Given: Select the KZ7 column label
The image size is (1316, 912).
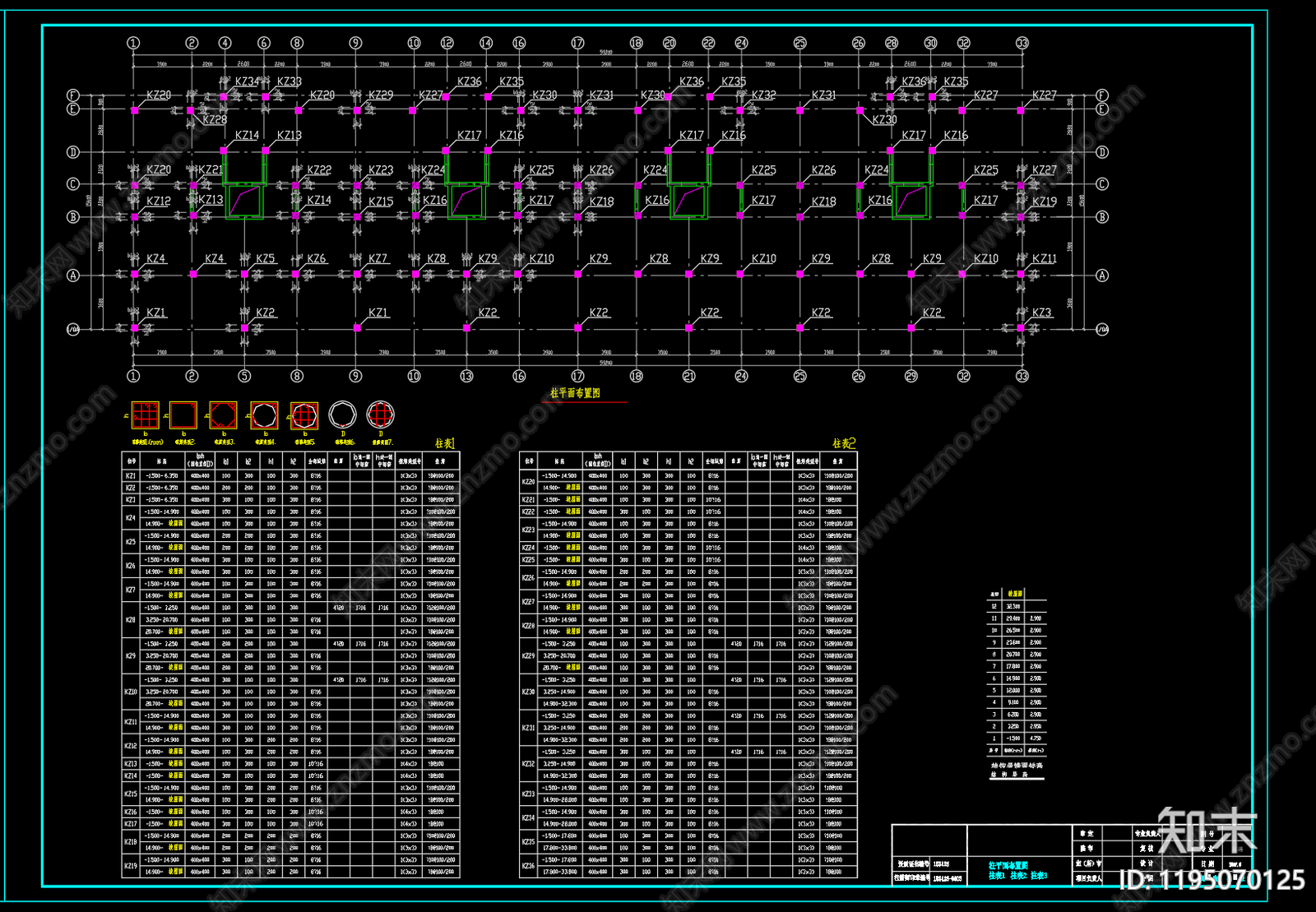Looking at the screenshot, I should 378,259.
